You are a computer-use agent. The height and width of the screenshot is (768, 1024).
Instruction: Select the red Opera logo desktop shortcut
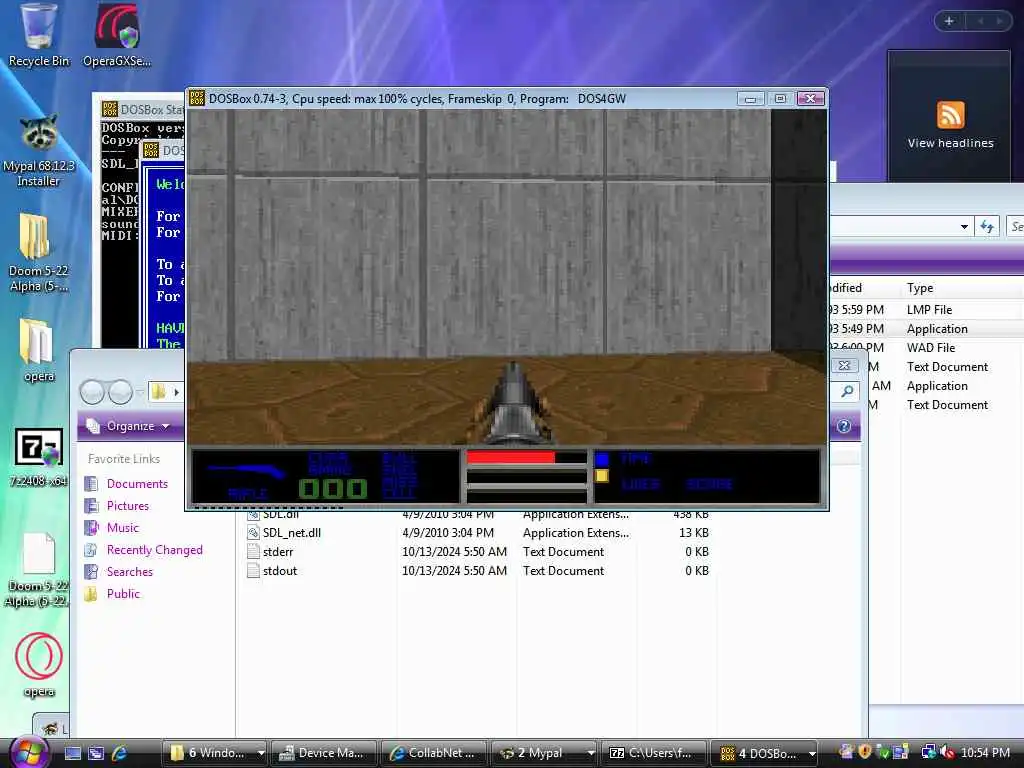[39, 656]
